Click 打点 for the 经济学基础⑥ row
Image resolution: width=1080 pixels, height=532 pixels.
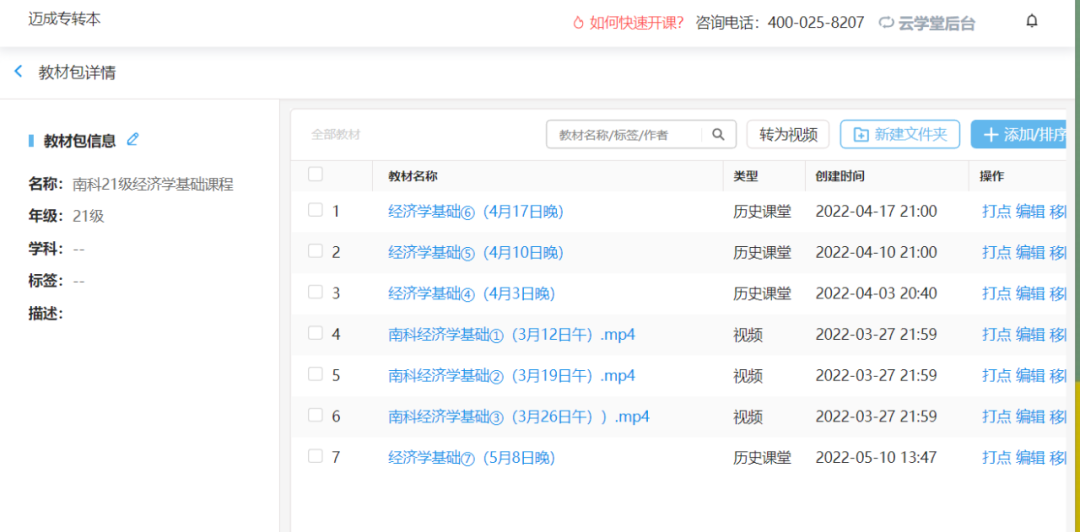[x=996, y=212]
